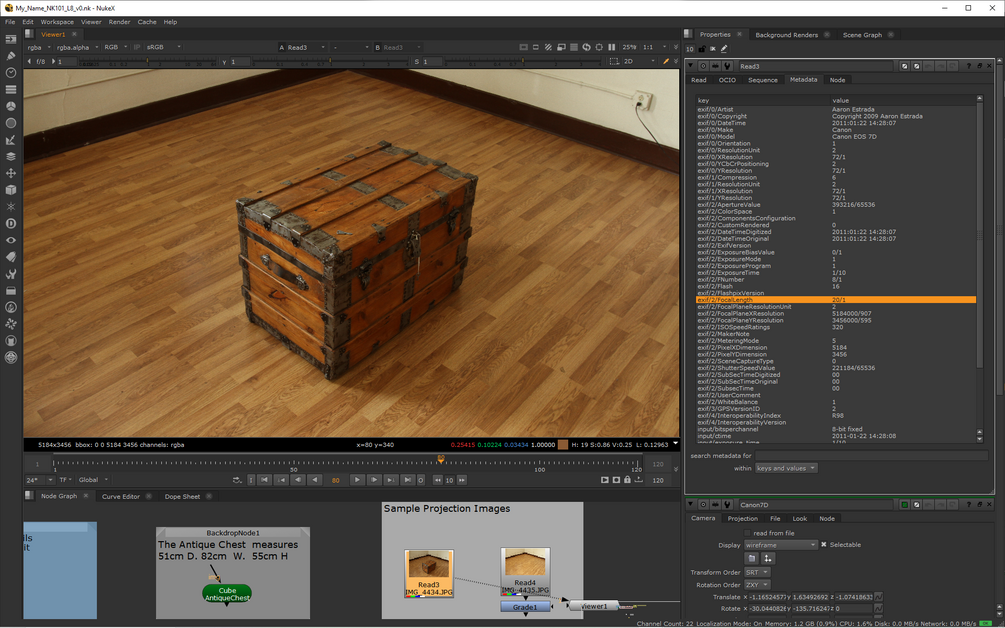The height and width of the screenshot is (628, 1005).
Task: Click the lock icon in Properties panel toolbar
Action: (x=702, y=49)
